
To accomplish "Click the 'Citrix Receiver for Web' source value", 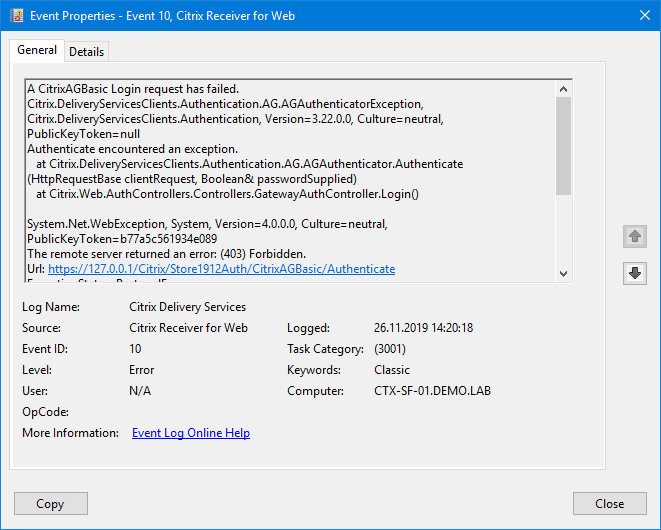I will coord(188,328).
